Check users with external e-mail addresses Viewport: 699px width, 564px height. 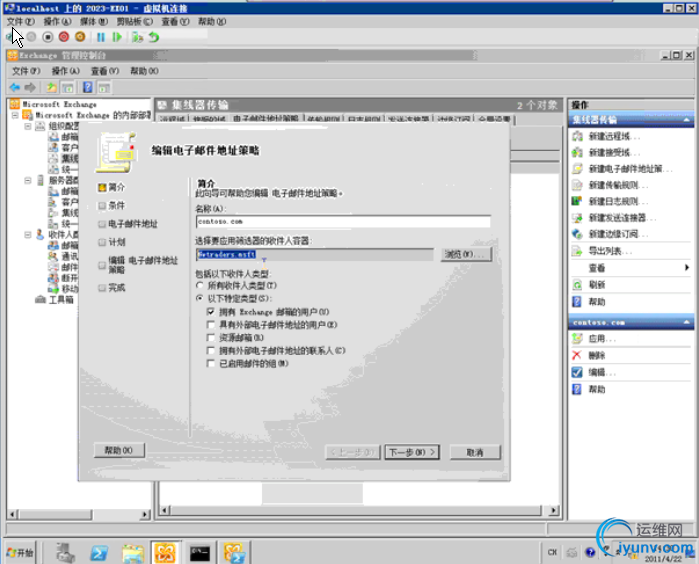(210, 325)
